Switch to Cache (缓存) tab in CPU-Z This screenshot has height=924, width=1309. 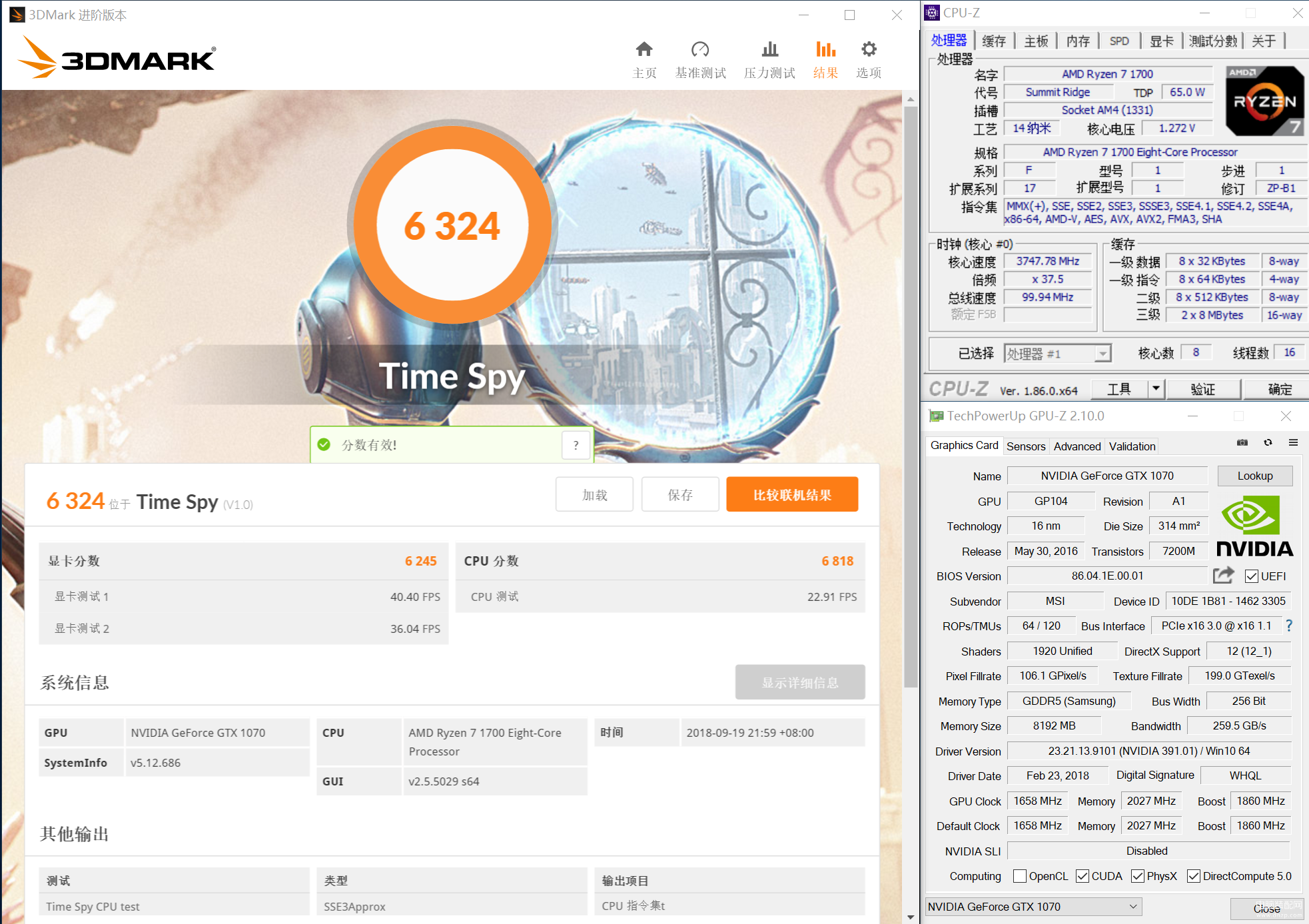click(994, 41)
